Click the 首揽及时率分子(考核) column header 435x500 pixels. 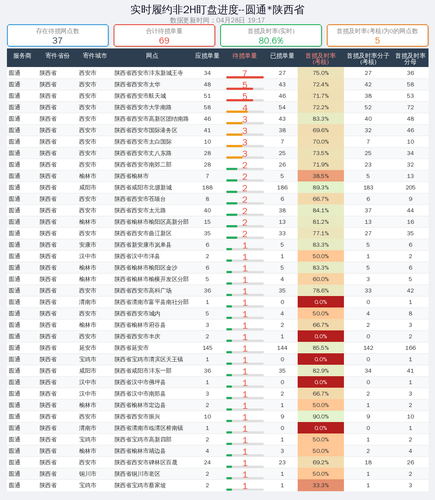[x=368, y=58]
